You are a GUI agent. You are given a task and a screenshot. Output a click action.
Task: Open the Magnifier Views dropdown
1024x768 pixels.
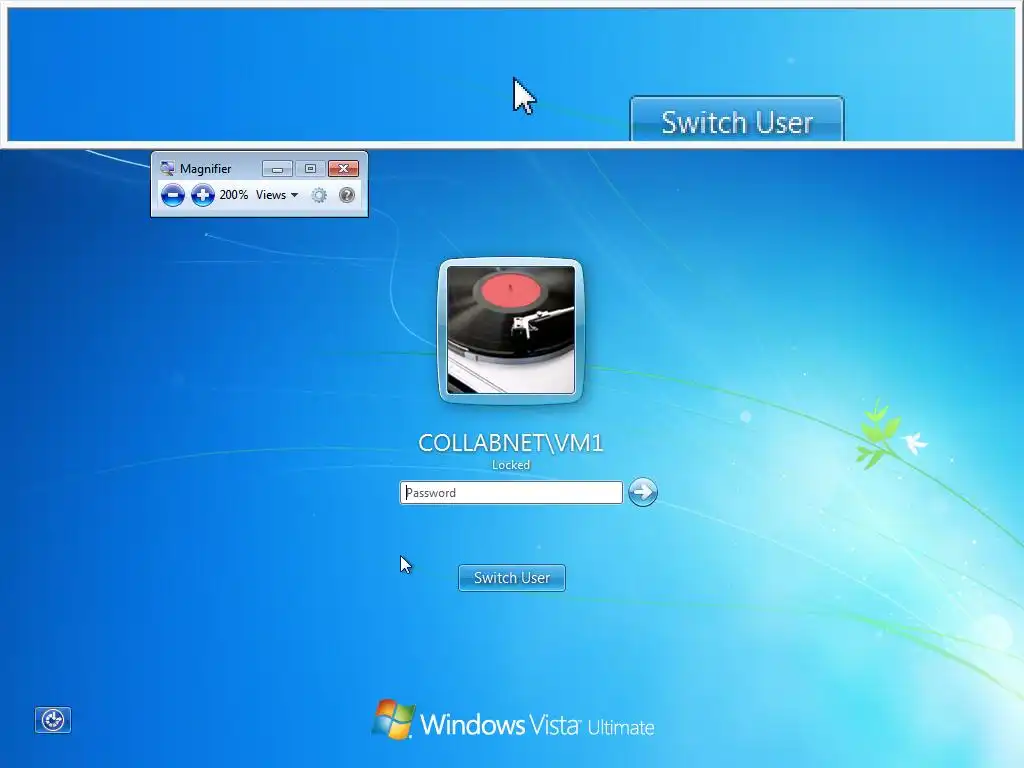click(x=277, y=195)
